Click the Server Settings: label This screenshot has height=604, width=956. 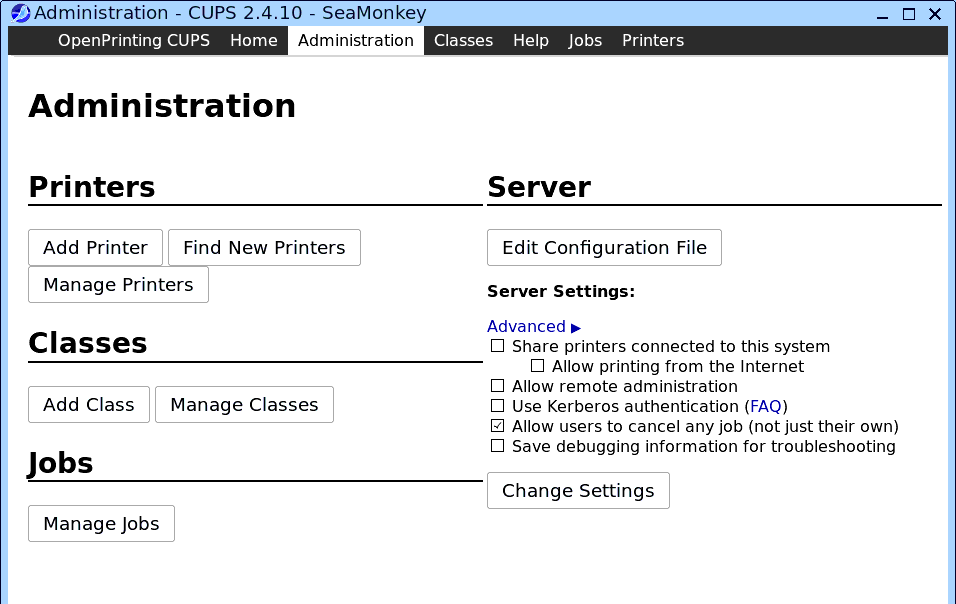point(561,291)
